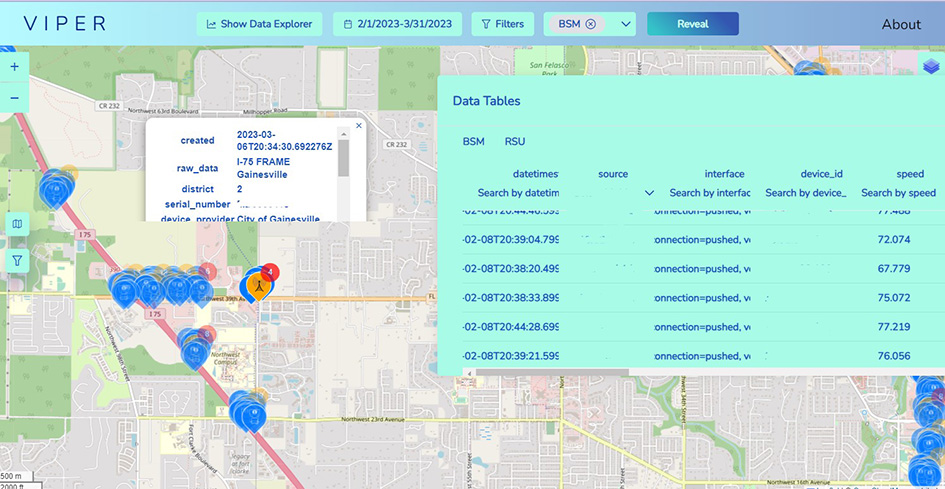The width and height of the screenshot is (945, 489).
Task: Open the VIPER logo home
Action: tap(64, 24)
